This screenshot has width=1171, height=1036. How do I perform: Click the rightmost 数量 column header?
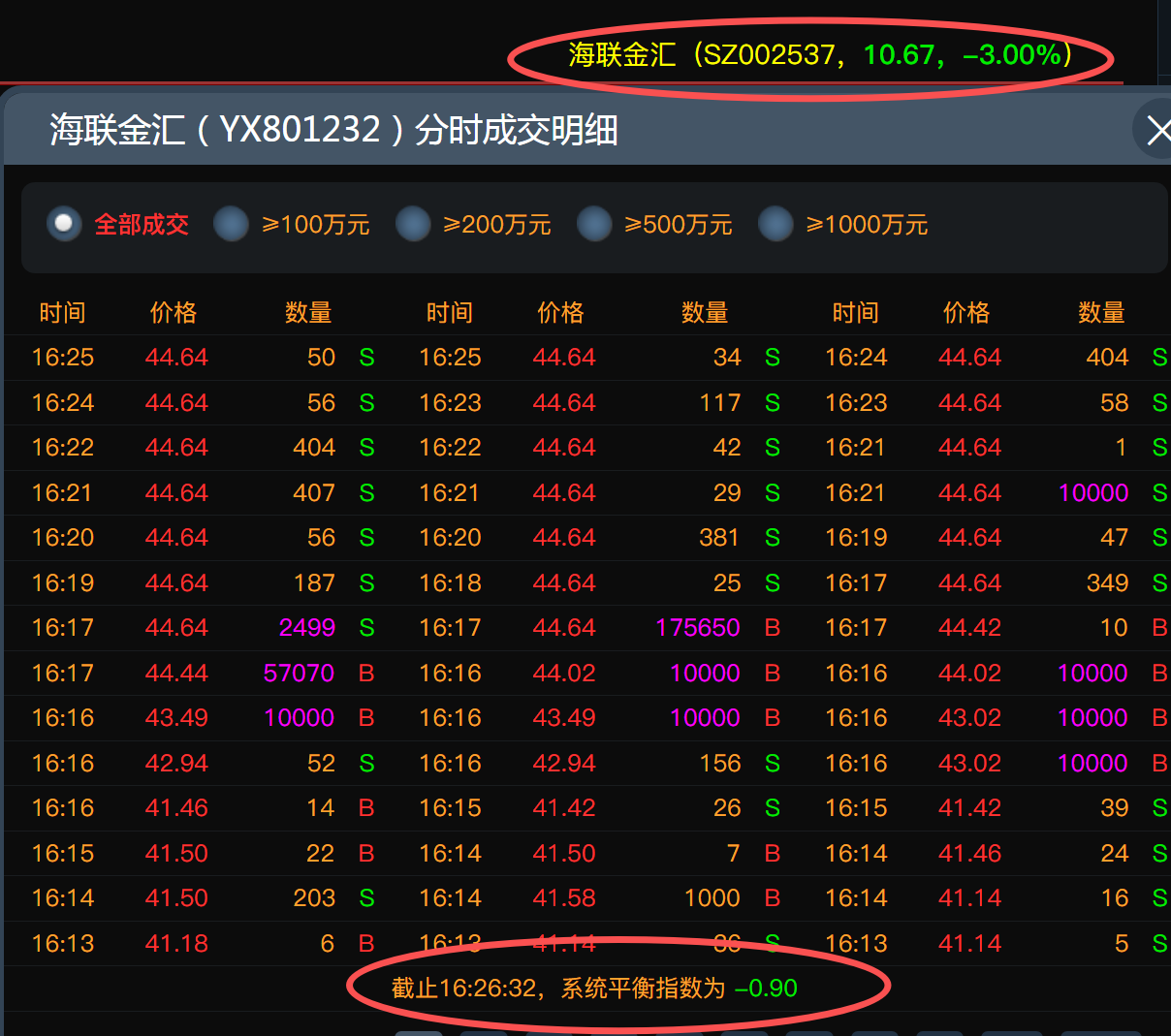(1101, 312)
